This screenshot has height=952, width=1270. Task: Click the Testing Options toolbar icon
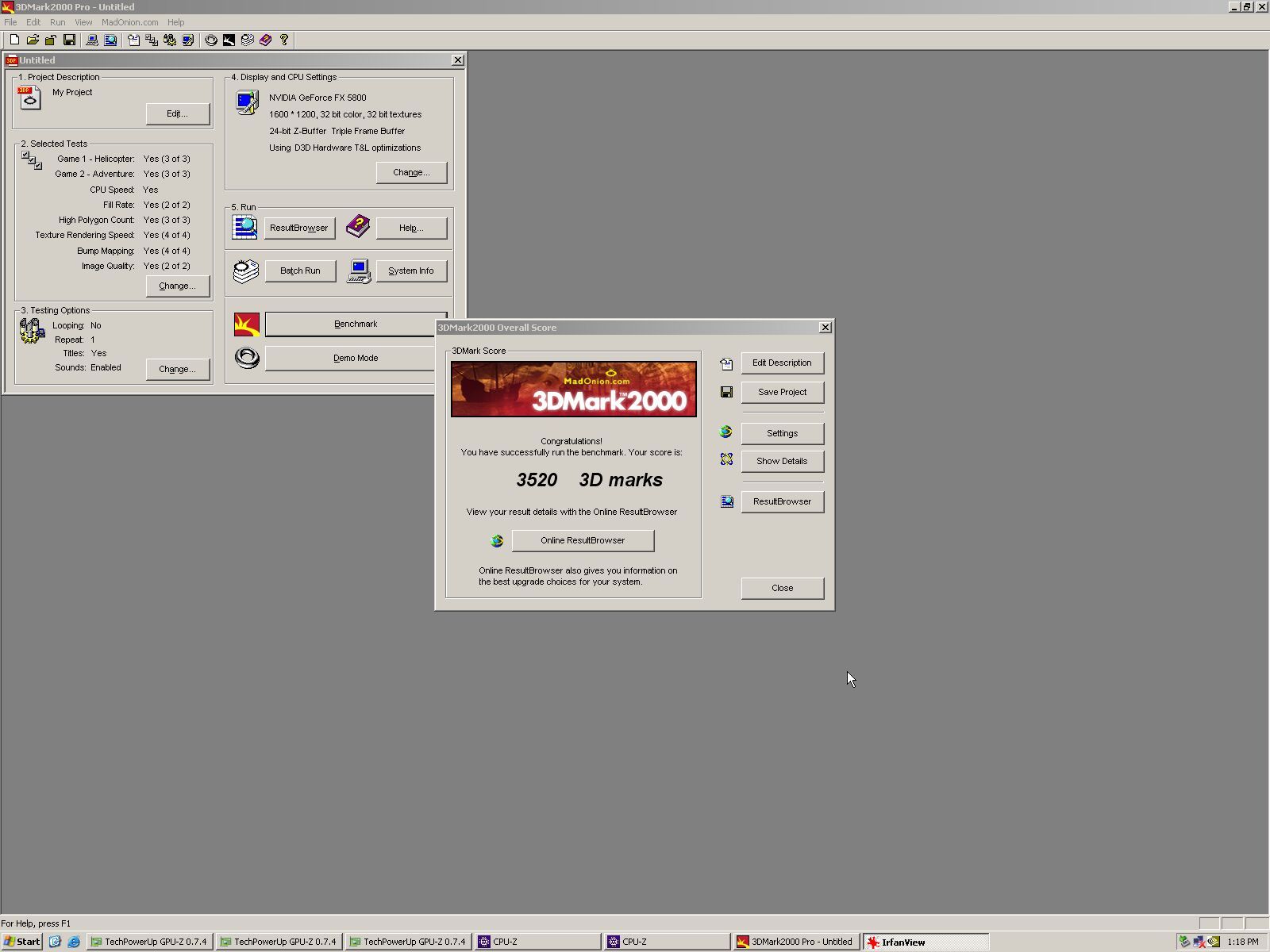[170, 40]
